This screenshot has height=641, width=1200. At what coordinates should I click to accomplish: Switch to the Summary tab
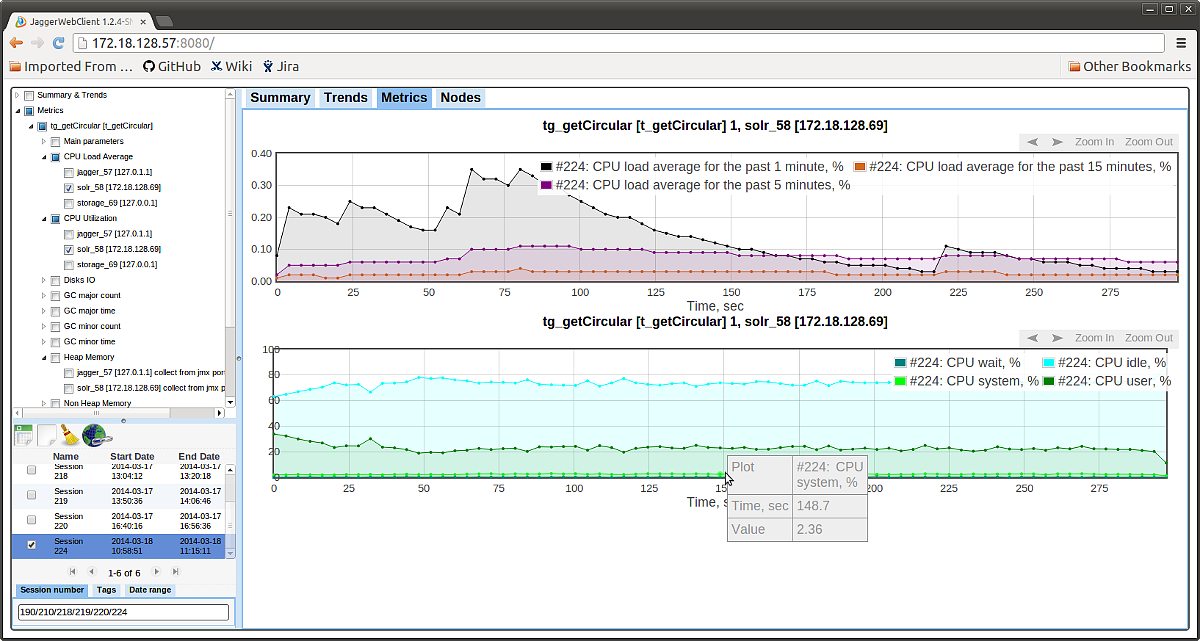[x=280, y=98]
